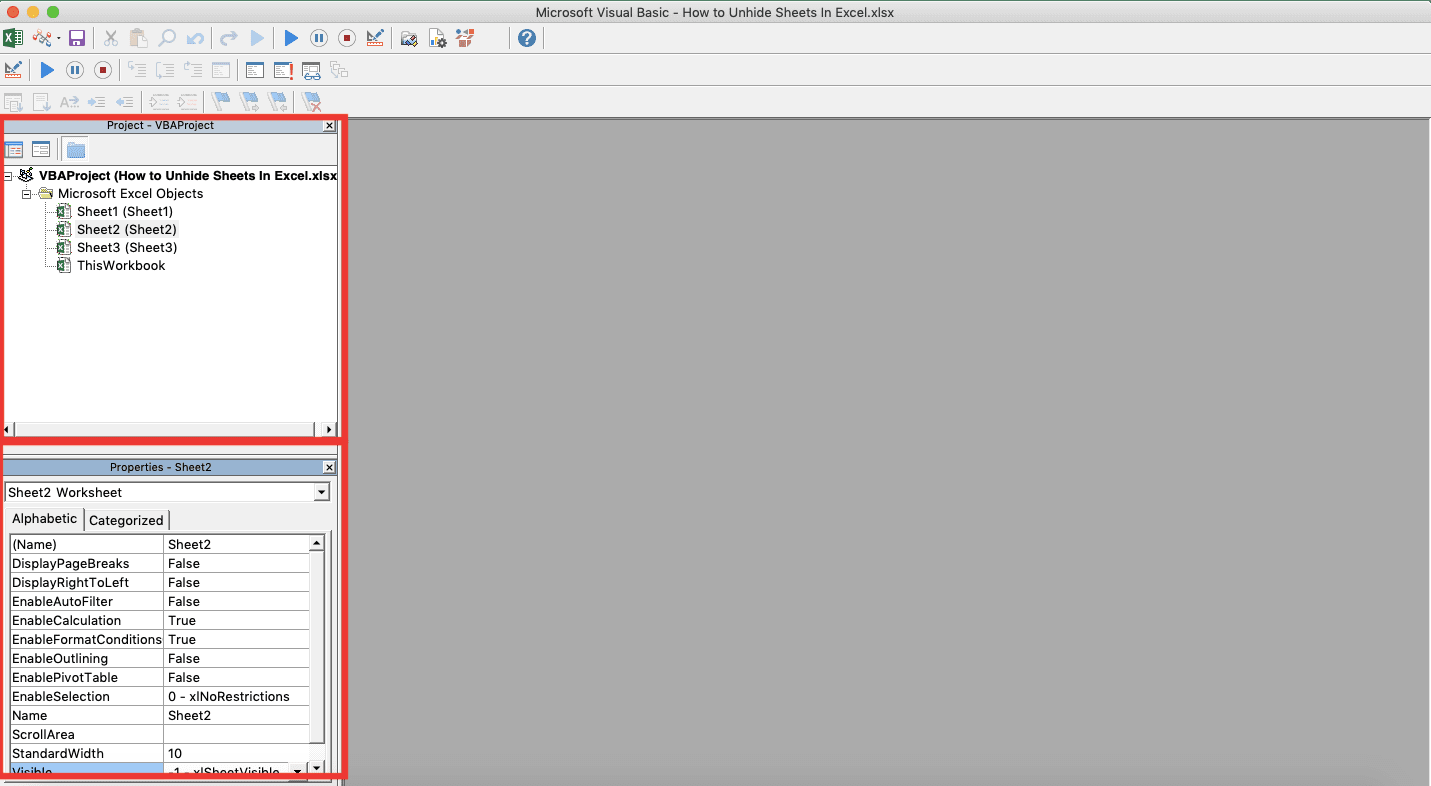Toggle Bookmark with first flag icon

pyautogui.click(x=222, y=102)
